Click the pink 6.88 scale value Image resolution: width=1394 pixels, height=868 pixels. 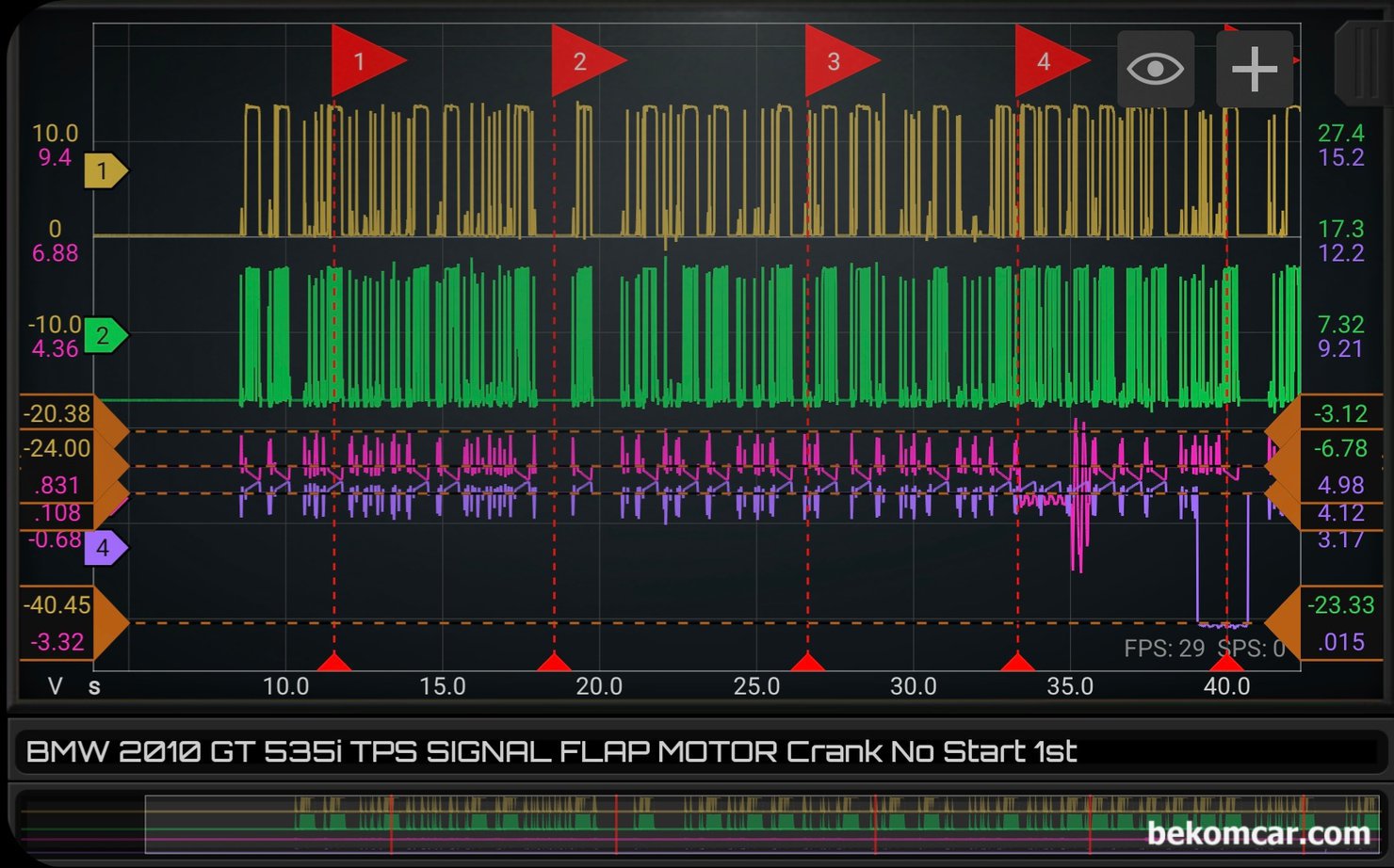click(x=56, y=253)
